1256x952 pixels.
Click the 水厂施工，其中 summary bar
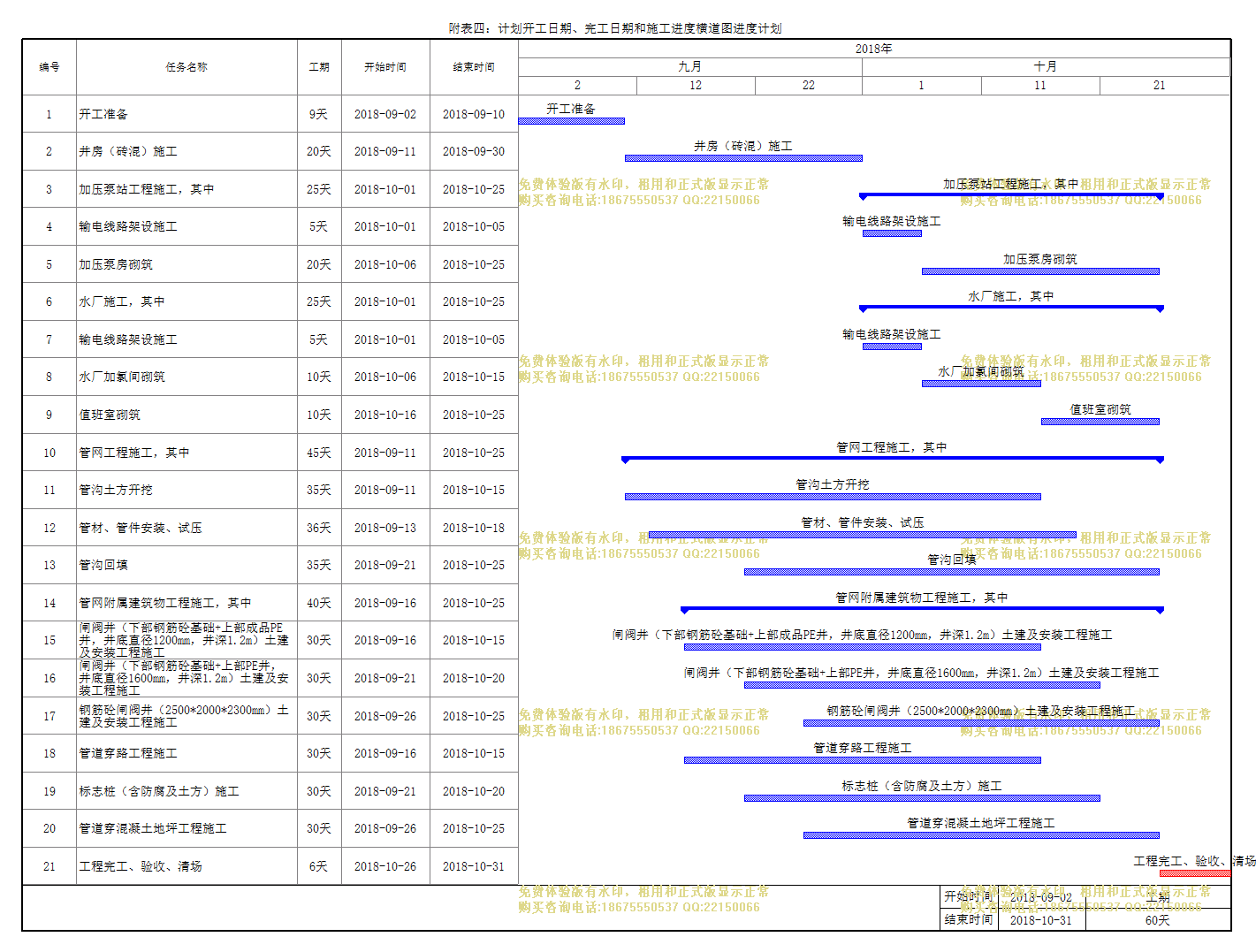tap(1011, 308)
